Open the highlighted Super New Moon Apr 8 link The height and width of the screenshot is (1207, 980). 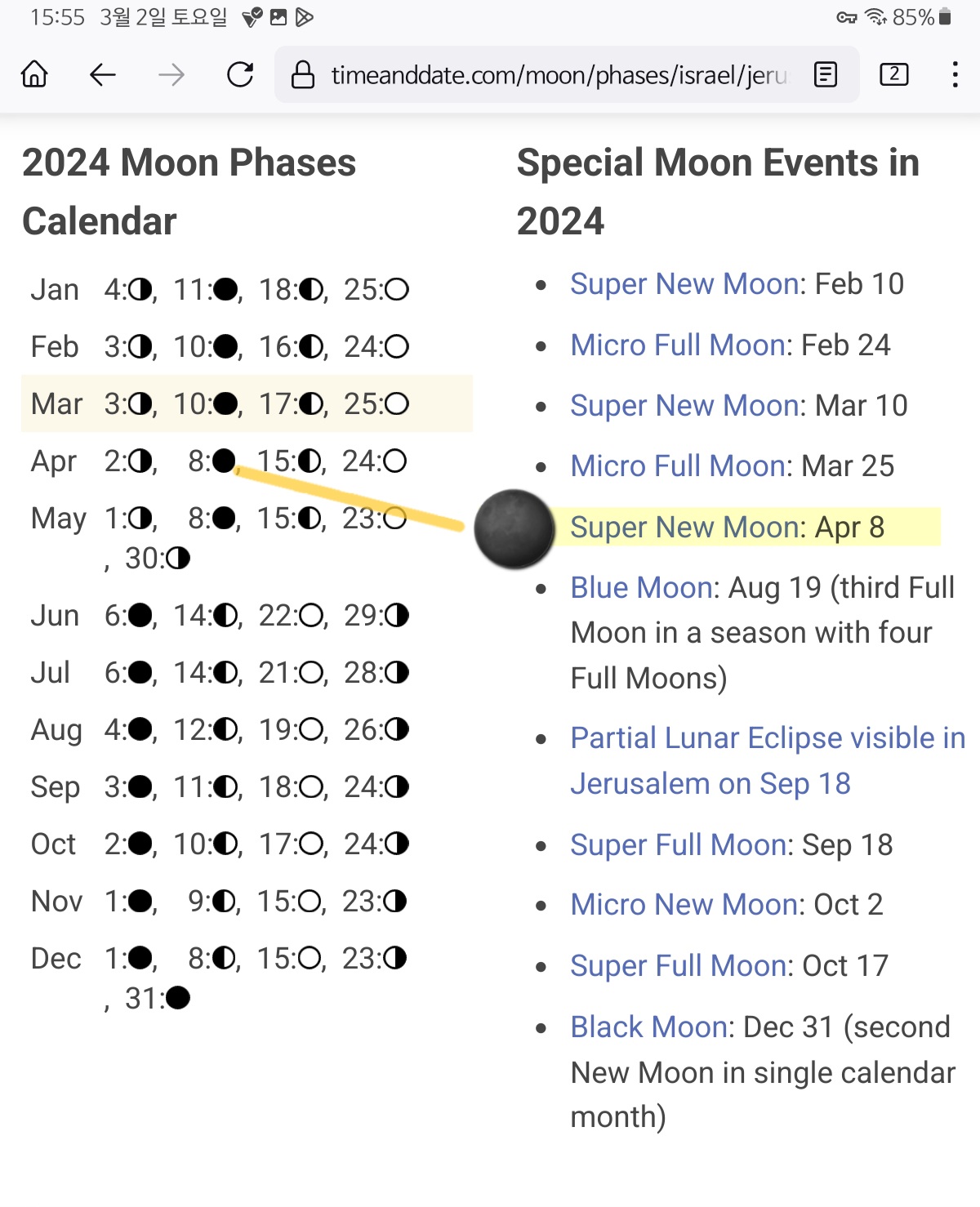tap(684, 527)
